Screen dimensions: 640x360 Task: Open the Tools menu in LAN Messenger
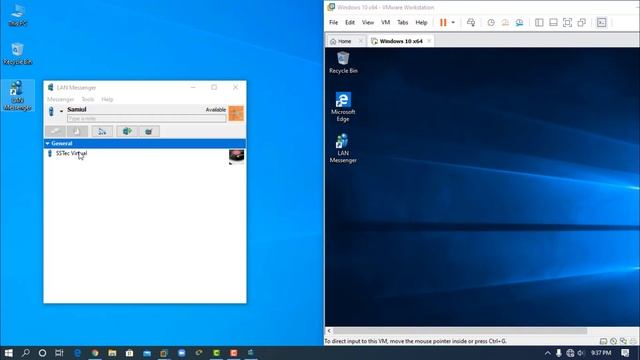(88, 99)
